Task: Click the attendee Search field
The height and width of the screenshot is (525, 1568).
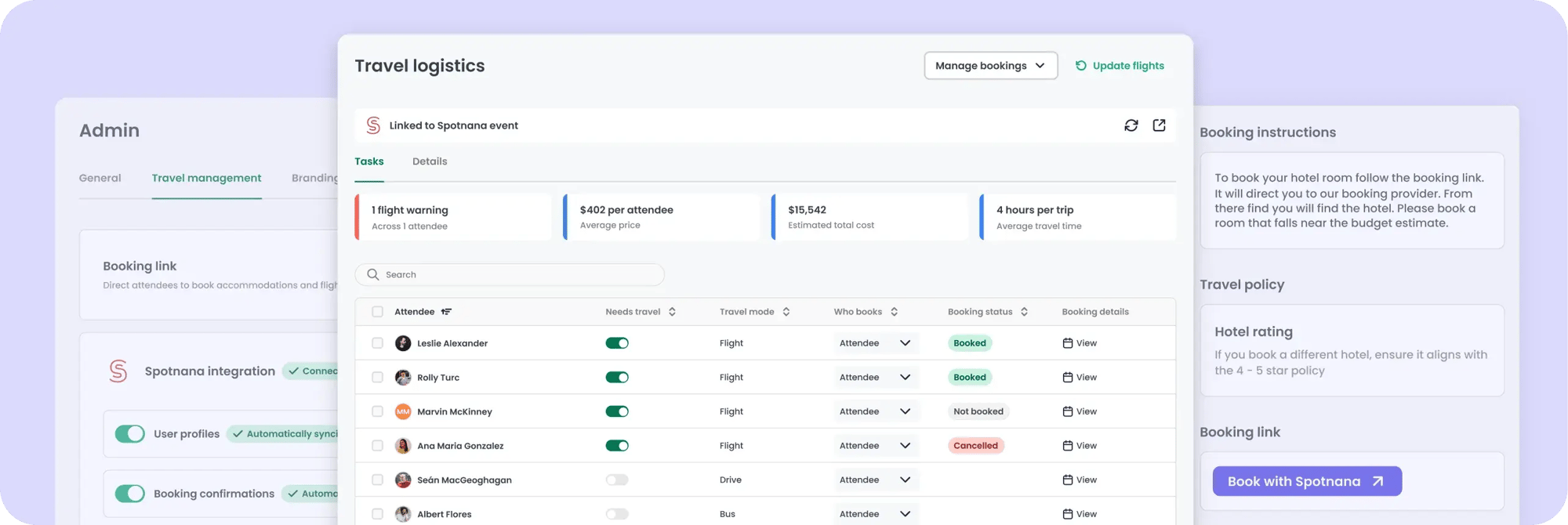Action: coord(510,275)
